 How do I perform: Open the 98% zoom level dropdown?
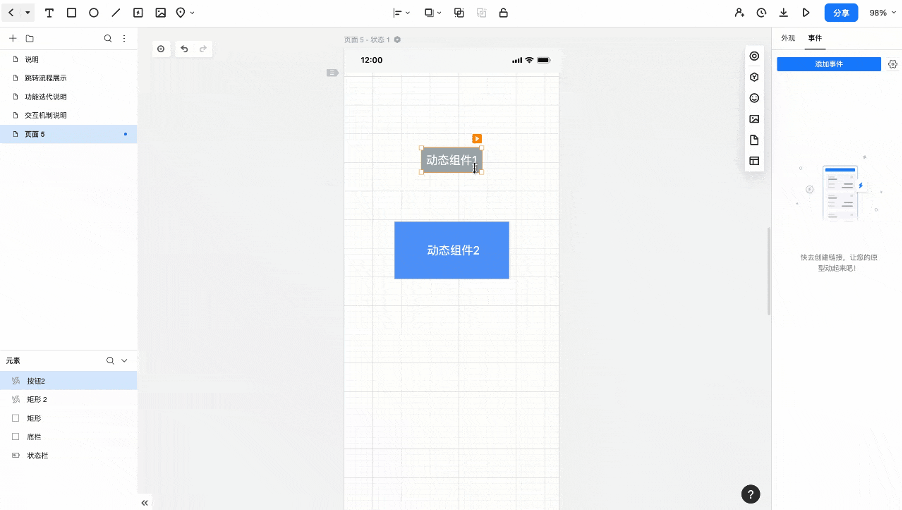tap(882, 13)
